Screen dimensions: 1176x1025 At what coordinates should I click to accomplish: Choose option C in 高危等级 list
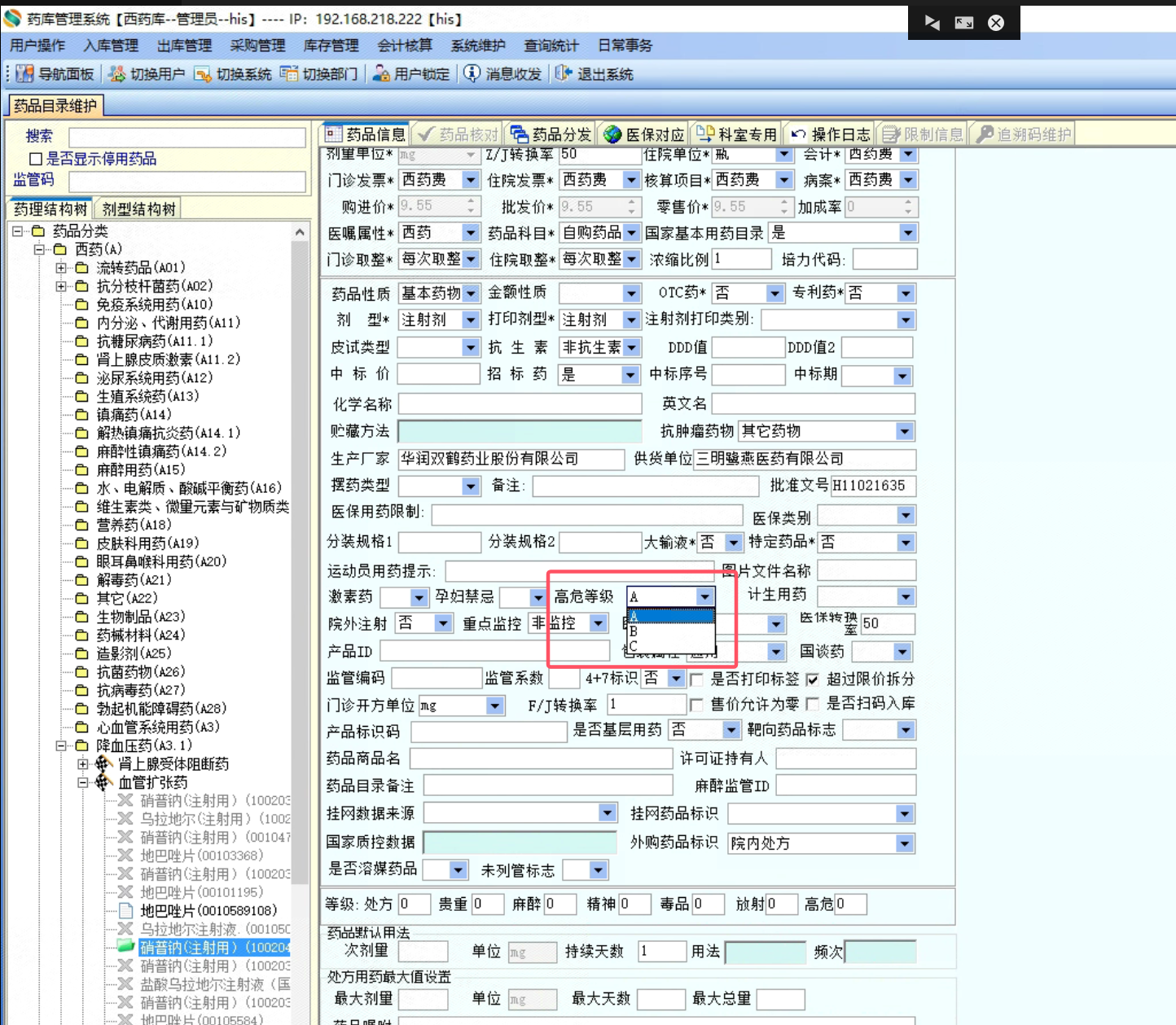pos(671,646)
